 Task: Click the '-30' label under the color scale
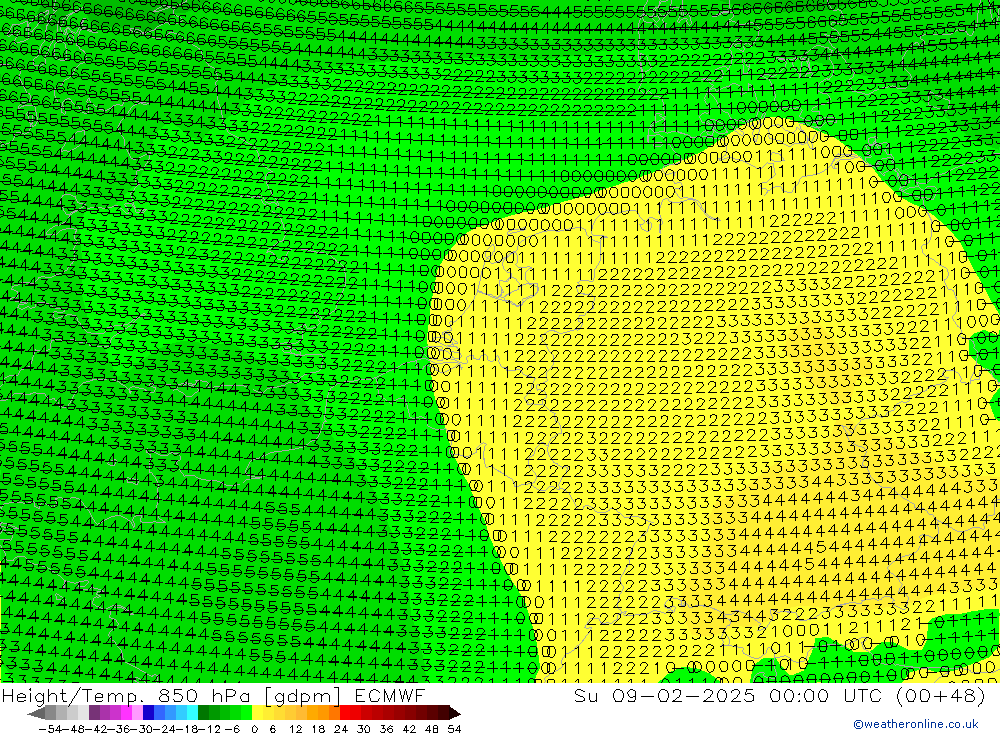143,729
